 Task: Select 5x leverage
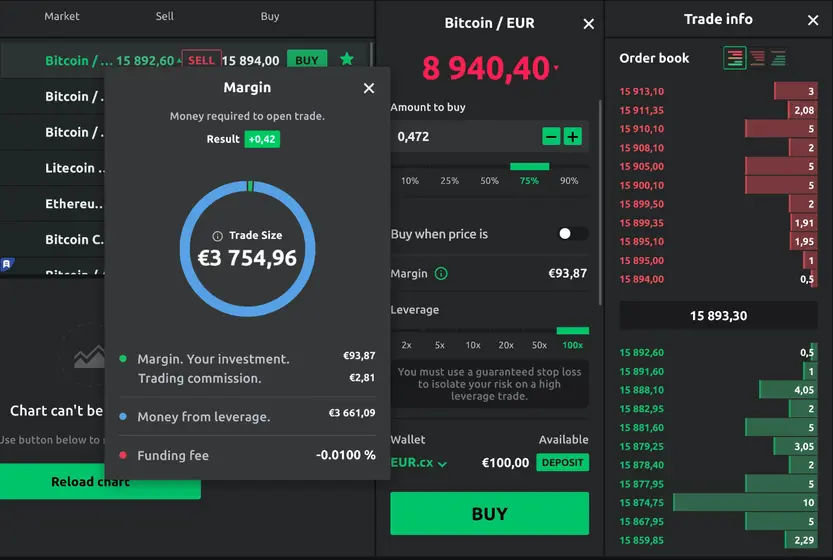[x=440, y=345]
